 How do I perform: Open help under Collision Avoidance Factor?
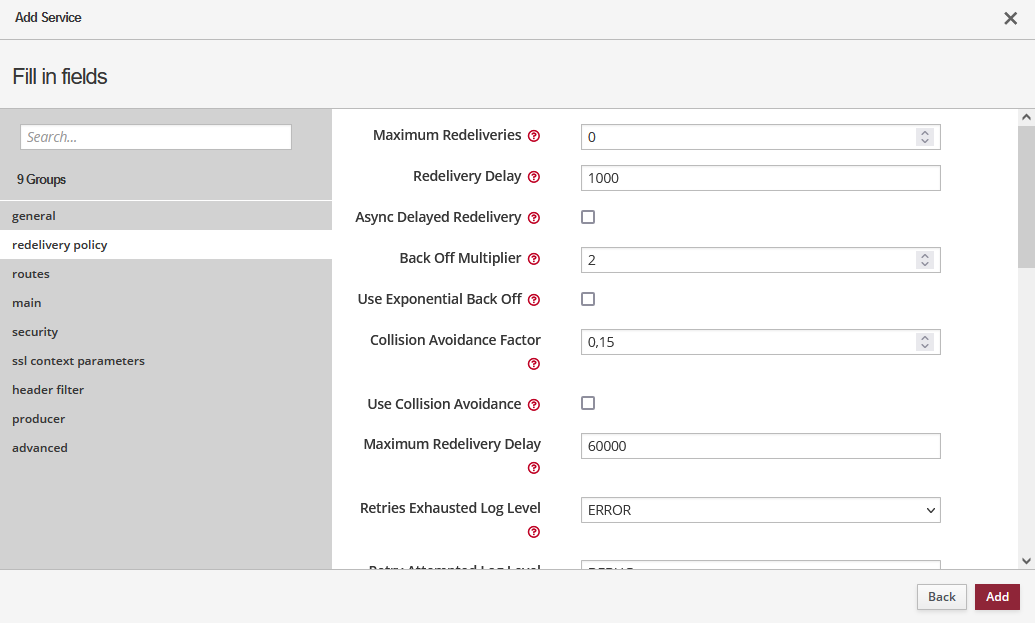pos(534,364)
